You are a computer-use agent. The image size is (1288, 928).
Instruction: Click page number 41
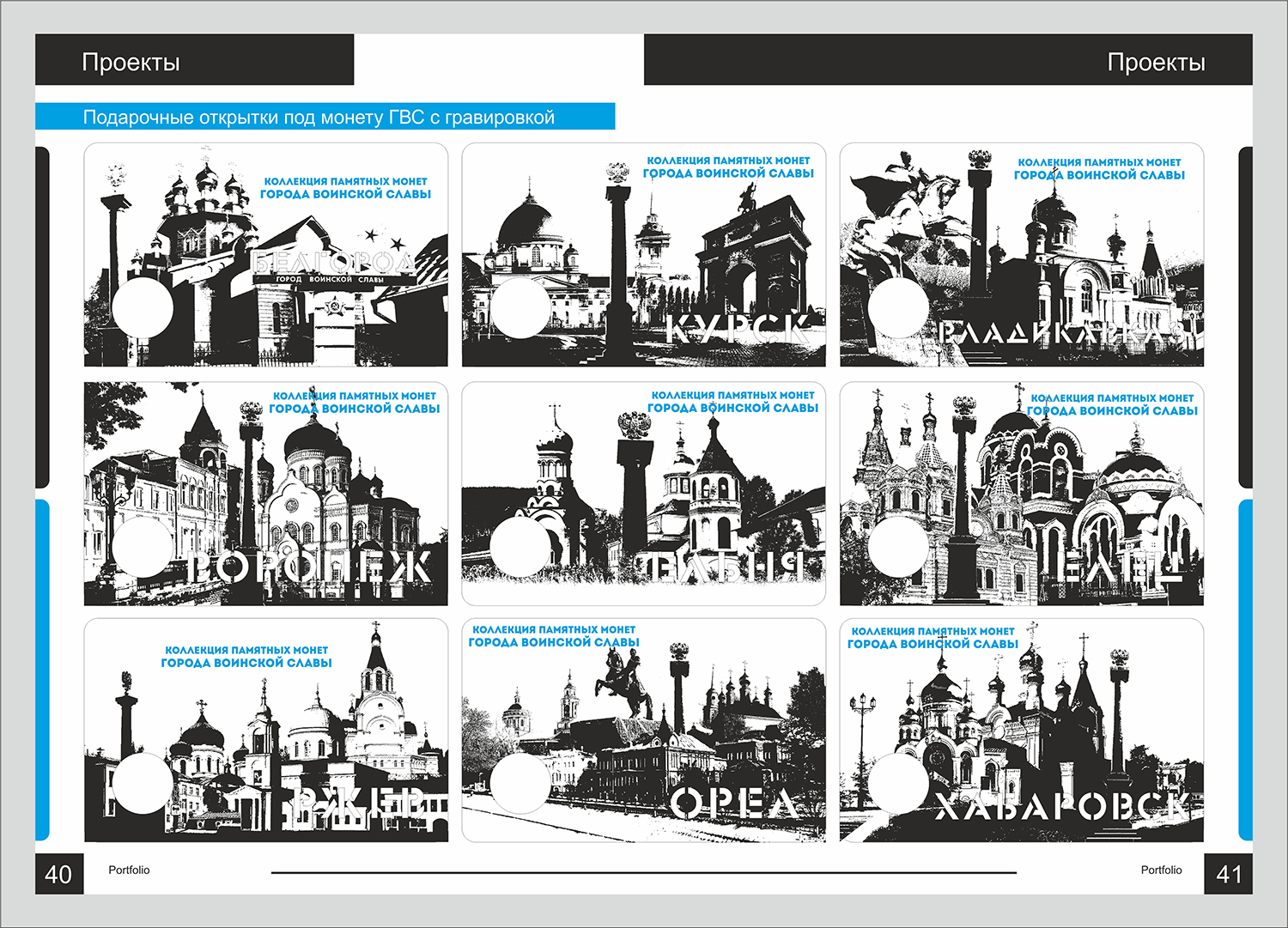click(1229, 874)
